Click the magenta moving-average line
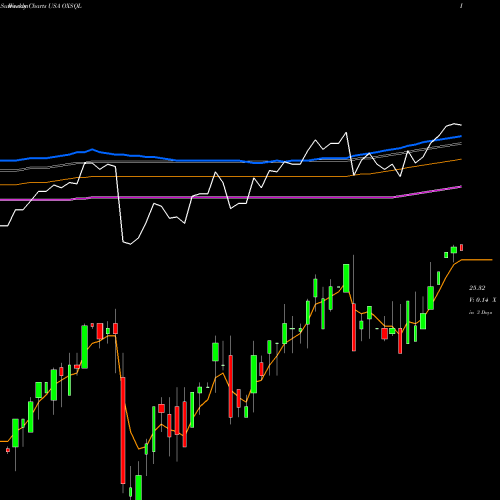Image resolution: width=500 pixels, height=500 pixels. click(231, 197)
